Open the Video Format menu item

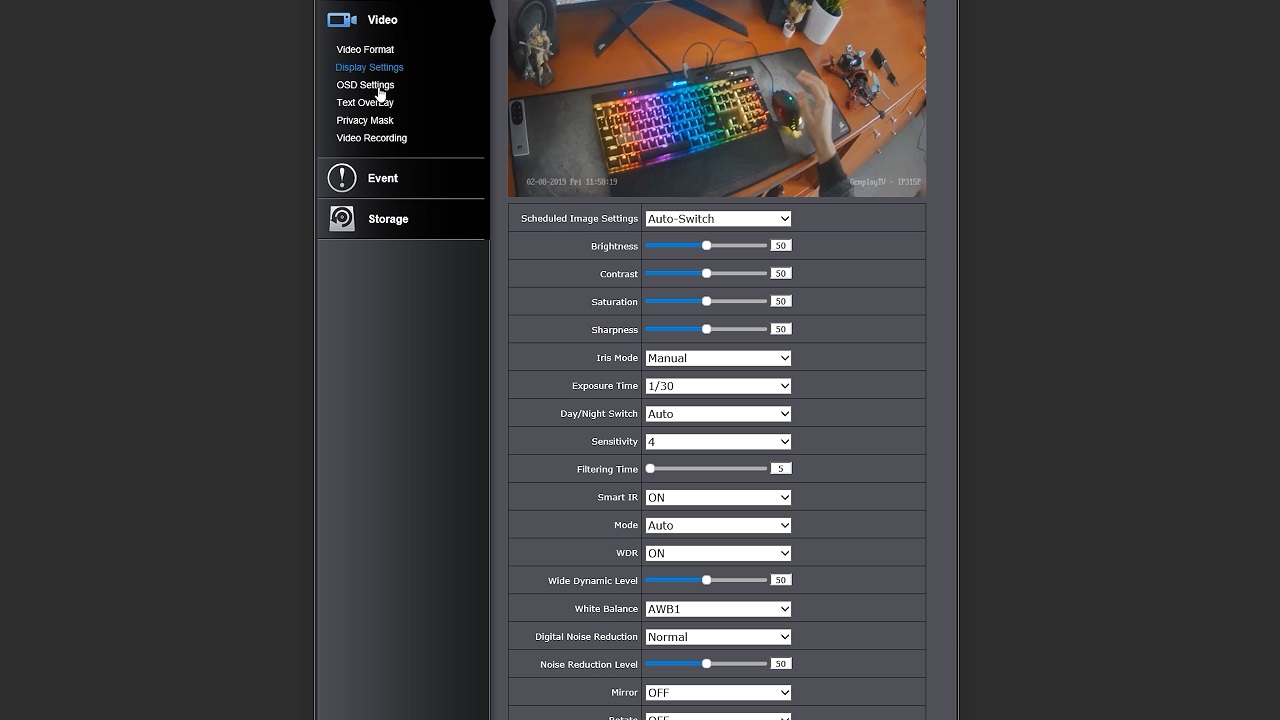tap(365, 49)
